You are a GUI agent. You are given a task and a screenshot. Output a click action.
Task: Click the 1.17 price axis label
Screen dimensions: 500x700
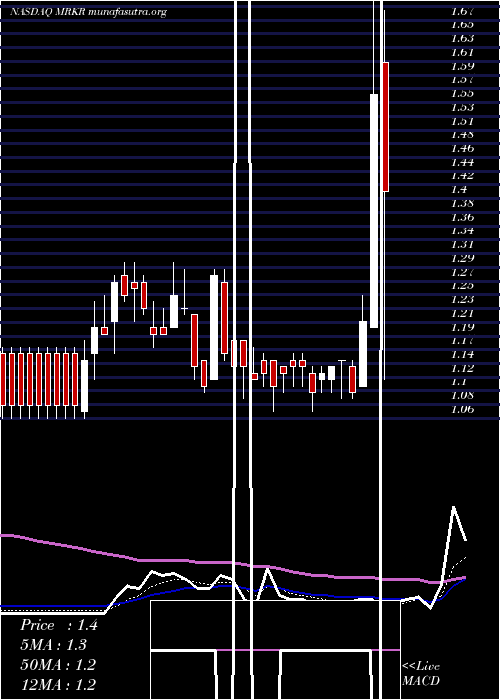coord(462,341)
